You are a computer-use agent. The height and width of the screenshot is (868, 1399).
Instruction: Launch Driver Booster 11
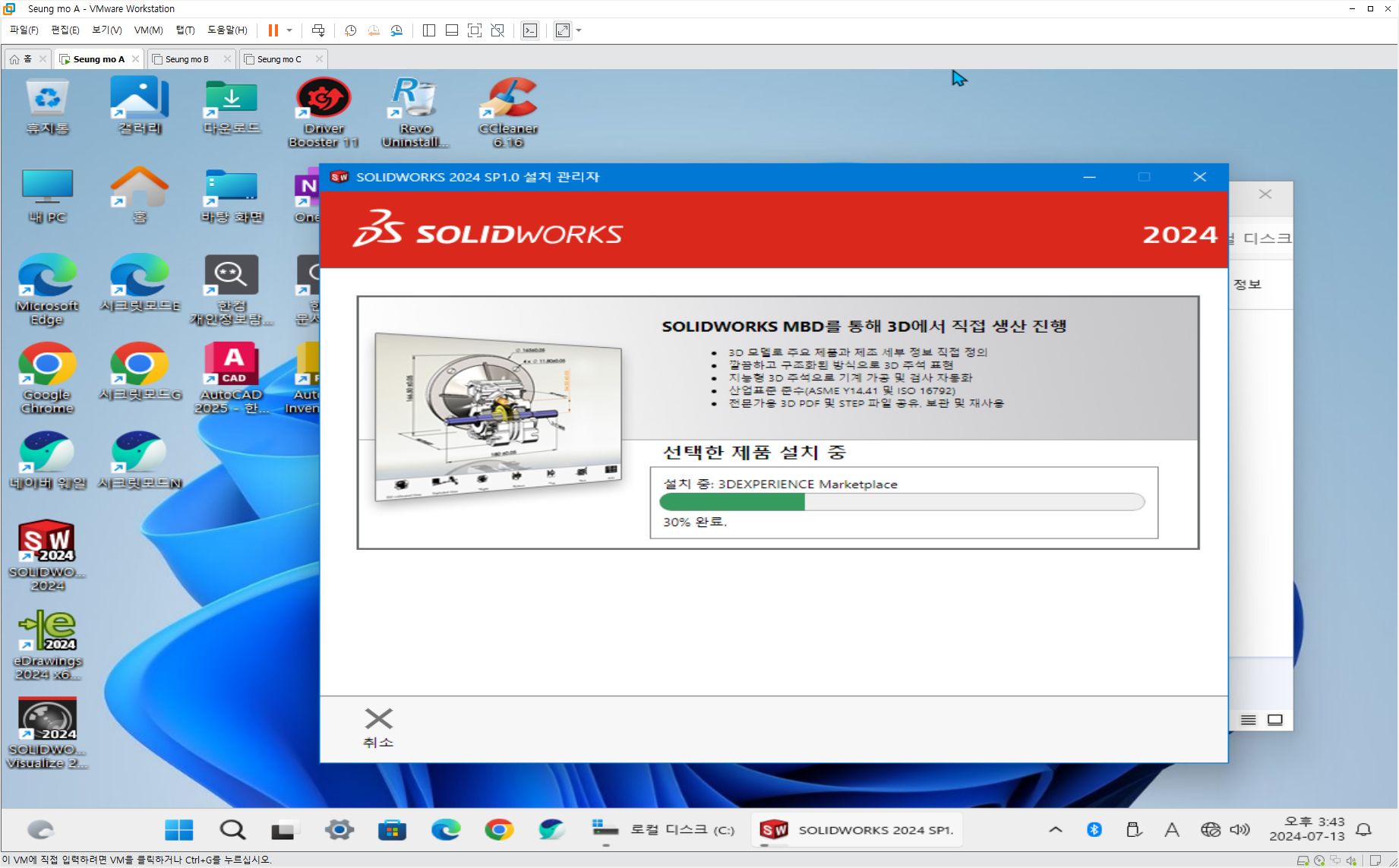pos(324,112)
